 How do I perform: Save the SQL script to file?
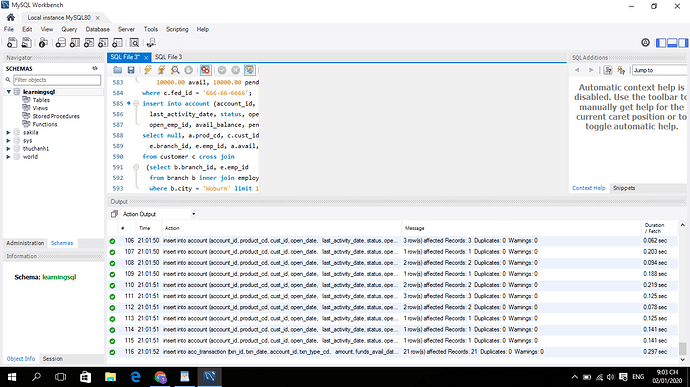pos(131,70)
